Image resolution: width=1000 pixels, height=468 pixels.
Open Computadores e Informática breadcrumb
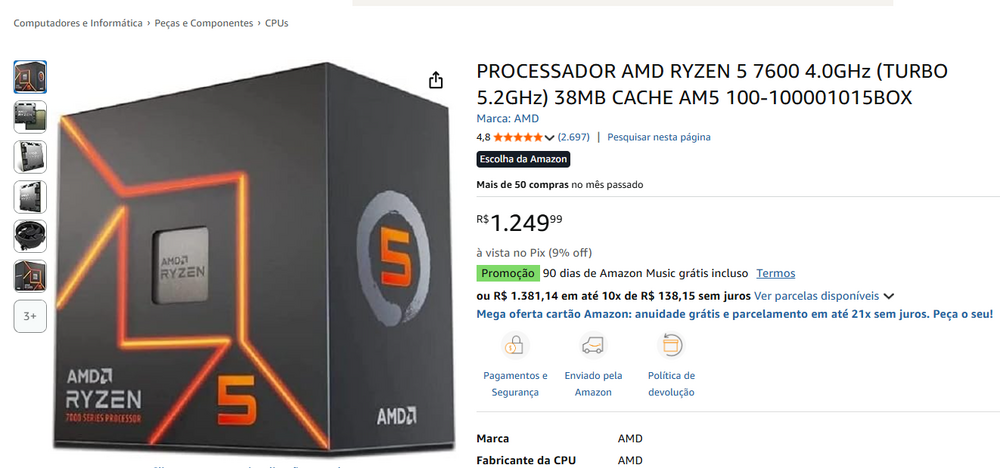(x=78, y=23)
